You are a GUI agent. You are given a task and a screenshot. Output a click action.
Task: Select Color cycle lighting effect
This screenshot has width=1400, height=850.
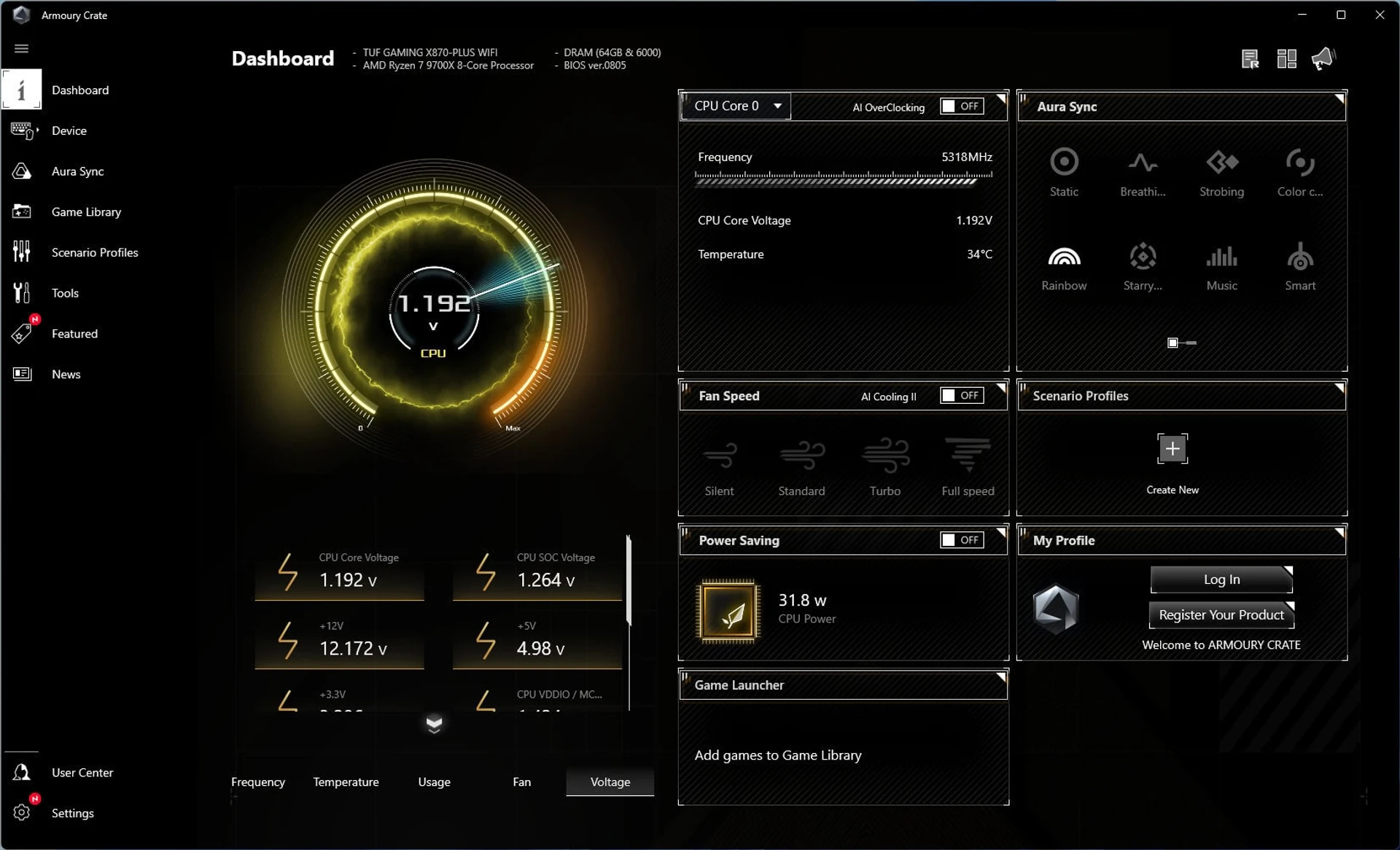pos(1300,172)
